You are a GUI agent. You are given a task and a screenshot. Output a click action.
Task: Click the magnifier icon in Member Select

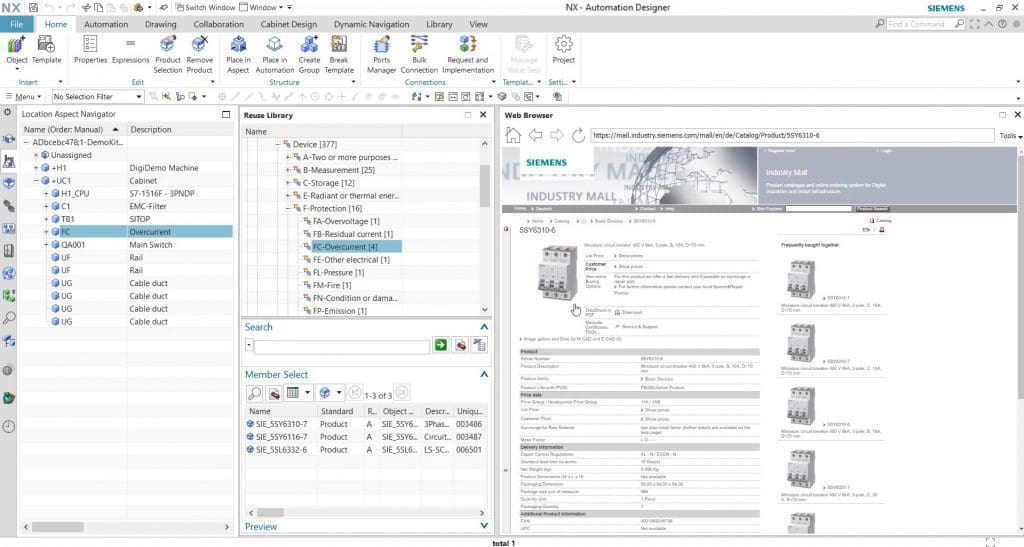(x=255, y=393)
